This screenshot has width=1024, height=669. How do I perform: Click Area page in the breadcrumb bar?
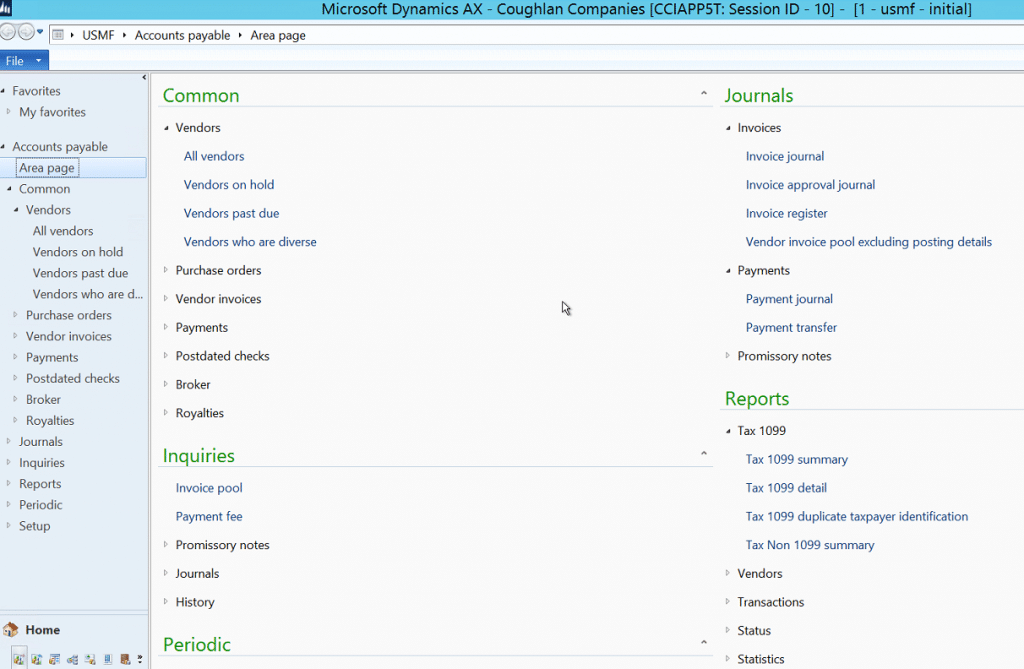(278, 35)
